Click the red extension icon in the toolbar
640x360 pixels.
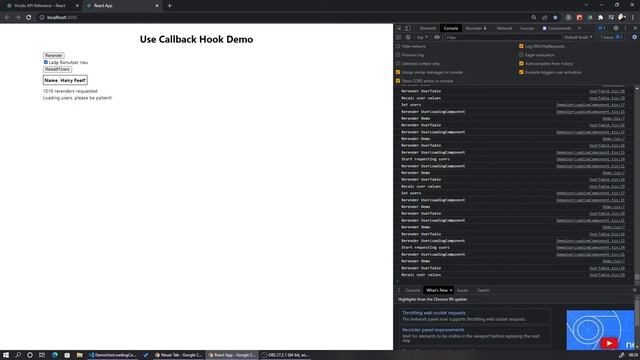click(579, 18)
